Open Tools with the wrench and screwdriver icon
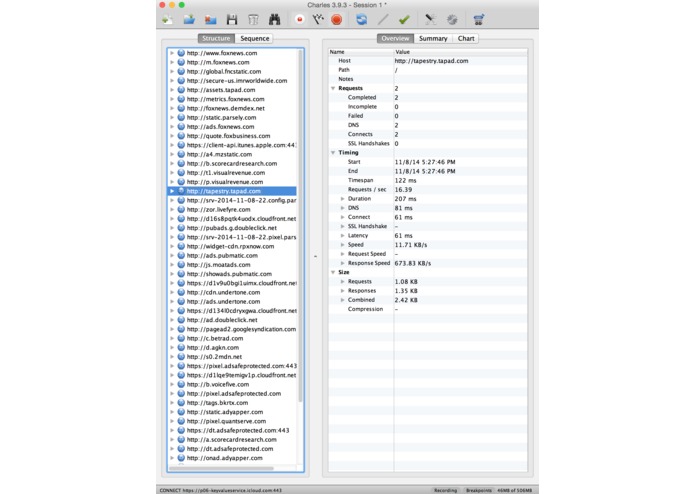Screen dimensions: 695x494 [430, 19]
